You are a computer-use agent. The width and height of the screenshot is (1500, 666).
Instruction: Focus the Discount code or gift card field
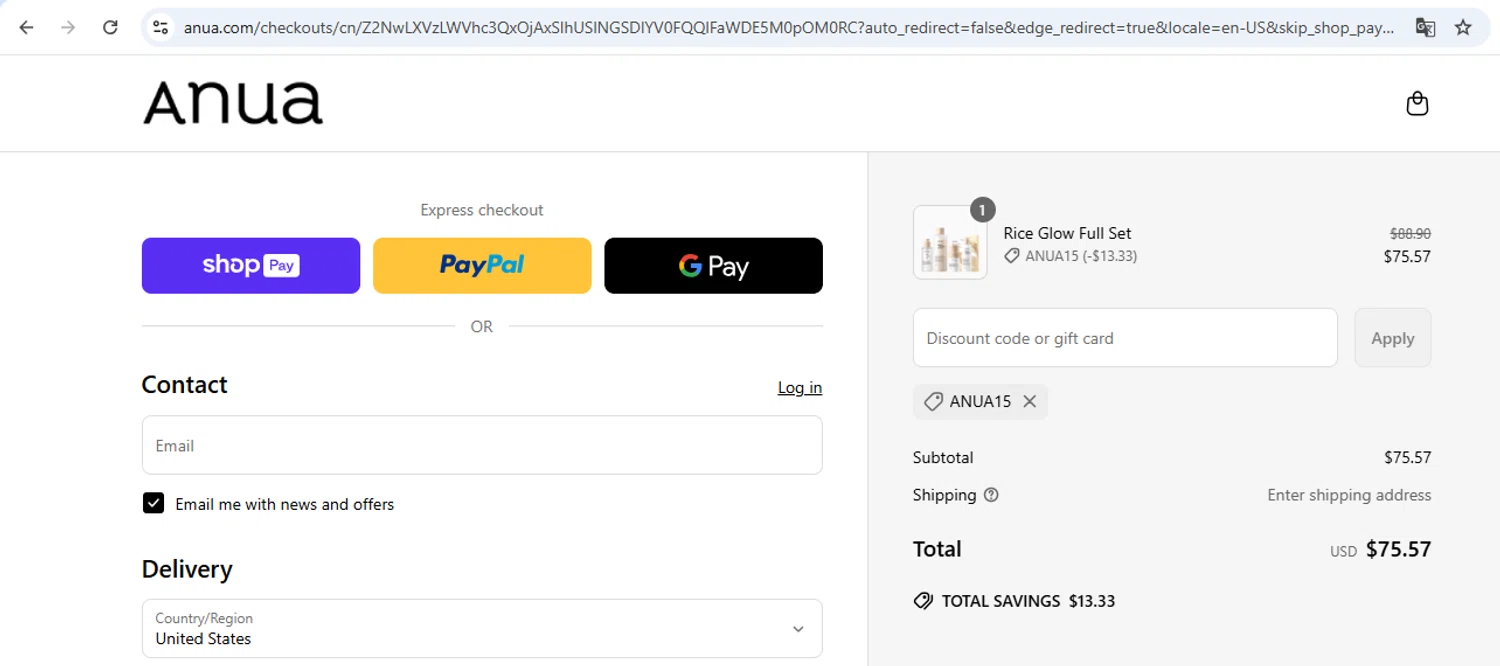(1125, 338)
